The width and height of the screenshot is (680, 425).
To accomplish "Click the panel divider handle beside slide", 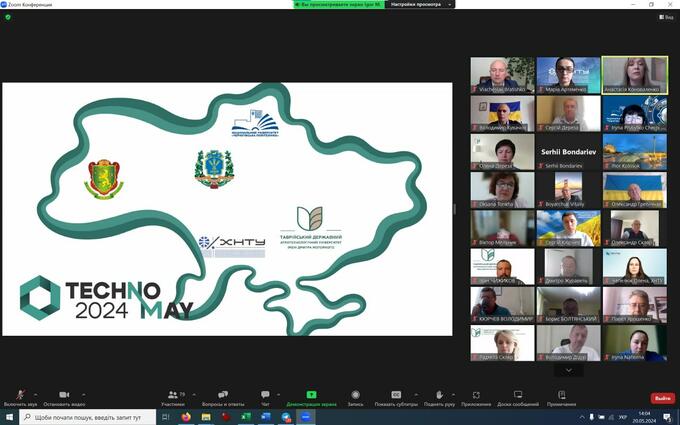I will 454,209.
